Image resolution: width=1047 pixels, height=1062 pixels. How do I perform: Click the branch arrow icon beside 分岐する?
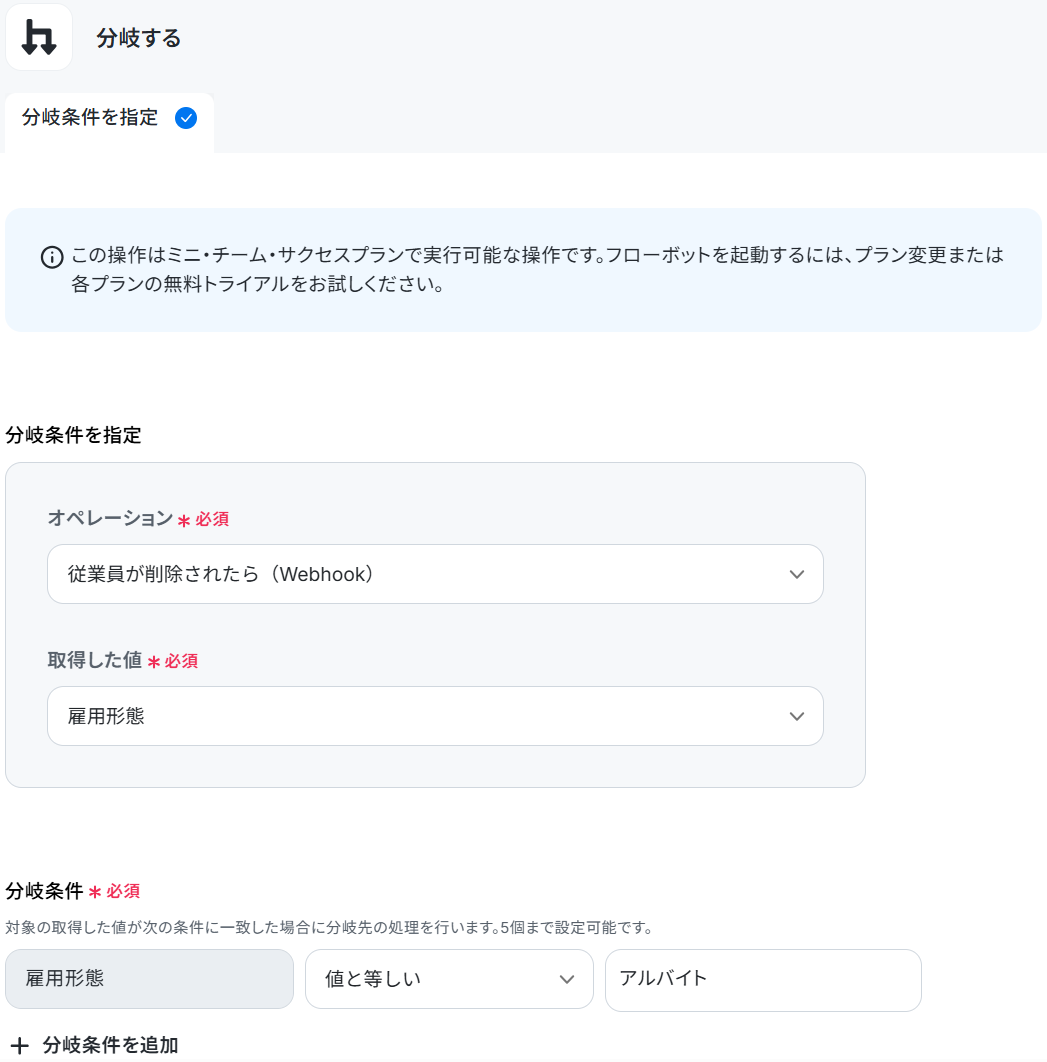(39, 37)
